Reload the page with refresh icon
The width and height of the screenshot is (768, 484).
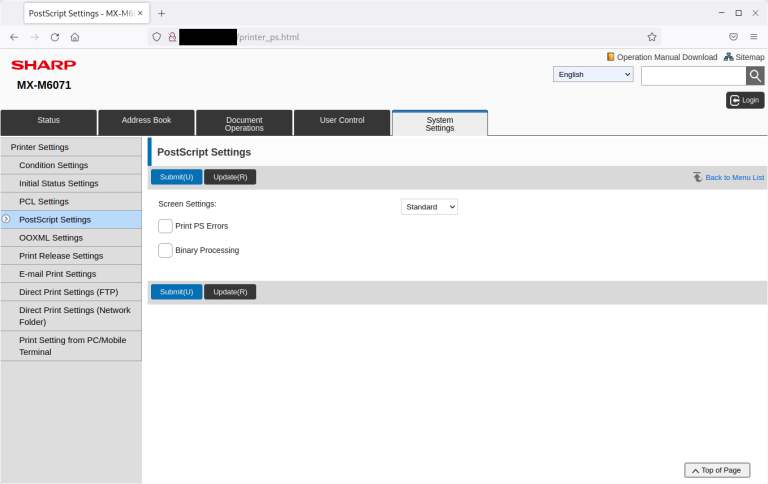pyautogui.click(x=55, y=37)
